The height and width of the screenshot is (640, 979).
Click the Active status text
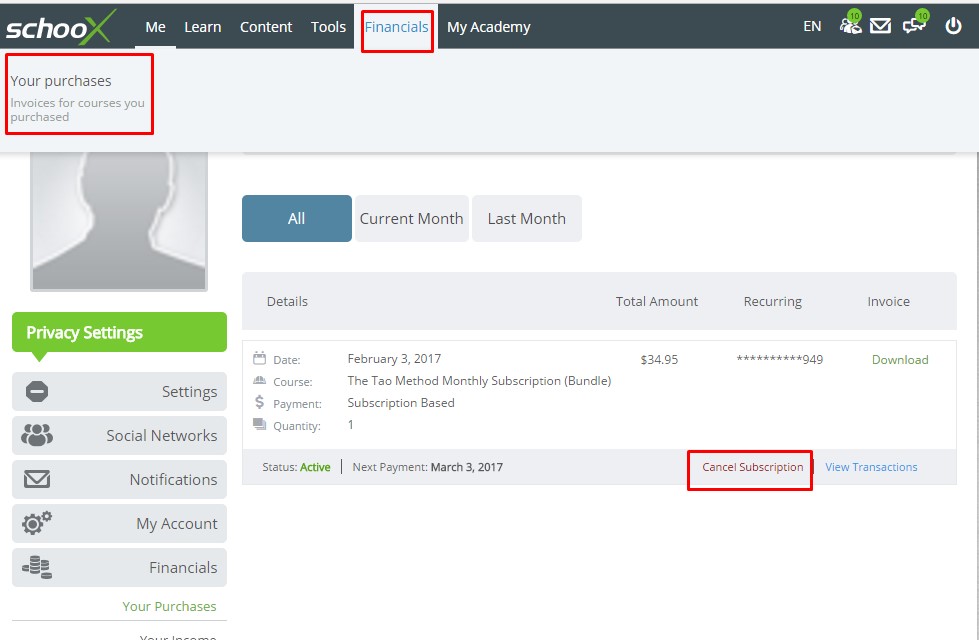tap(315, 467)
